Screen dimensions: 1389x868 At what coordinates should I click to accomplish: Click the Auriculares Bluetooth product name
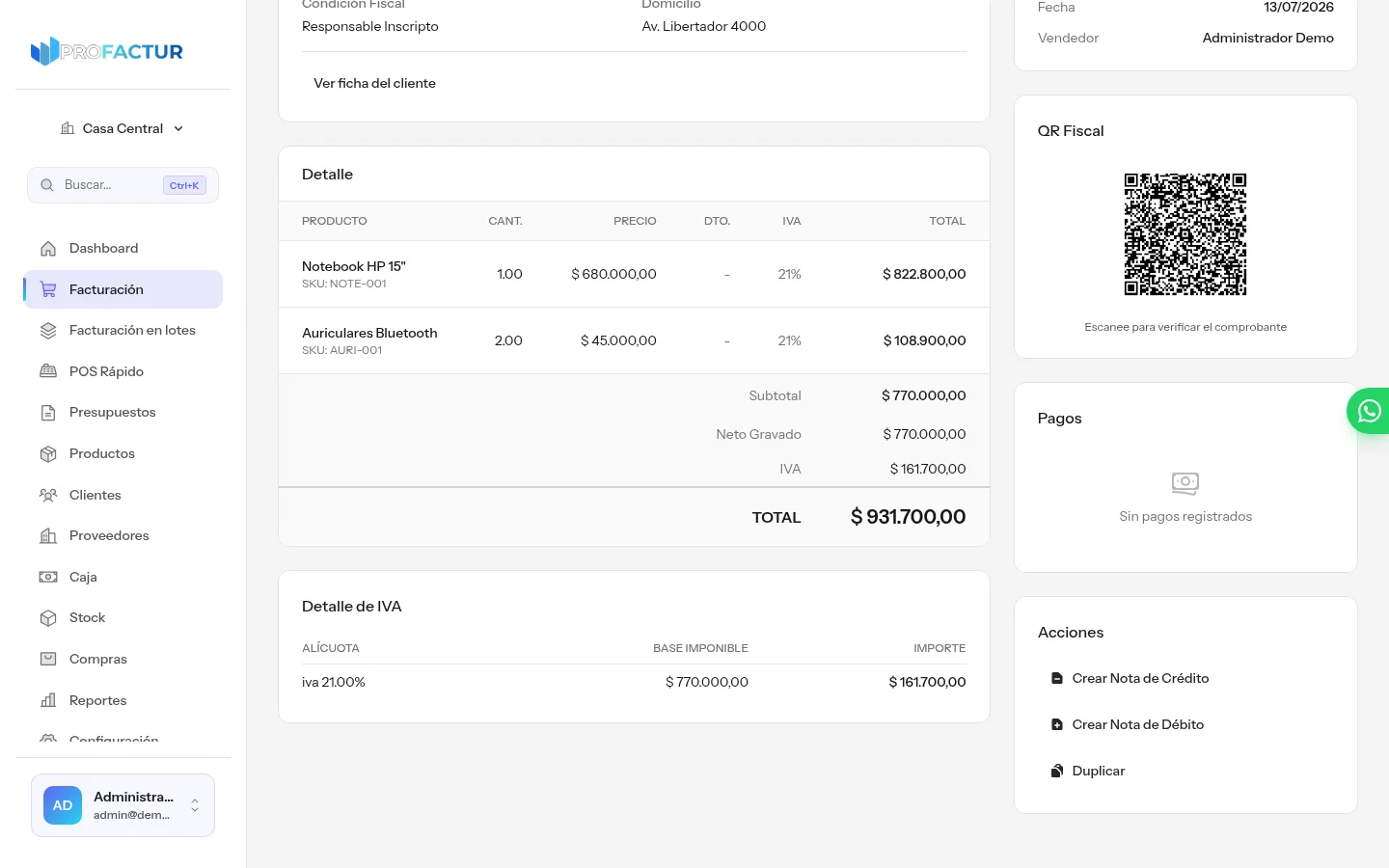point(369,333)
